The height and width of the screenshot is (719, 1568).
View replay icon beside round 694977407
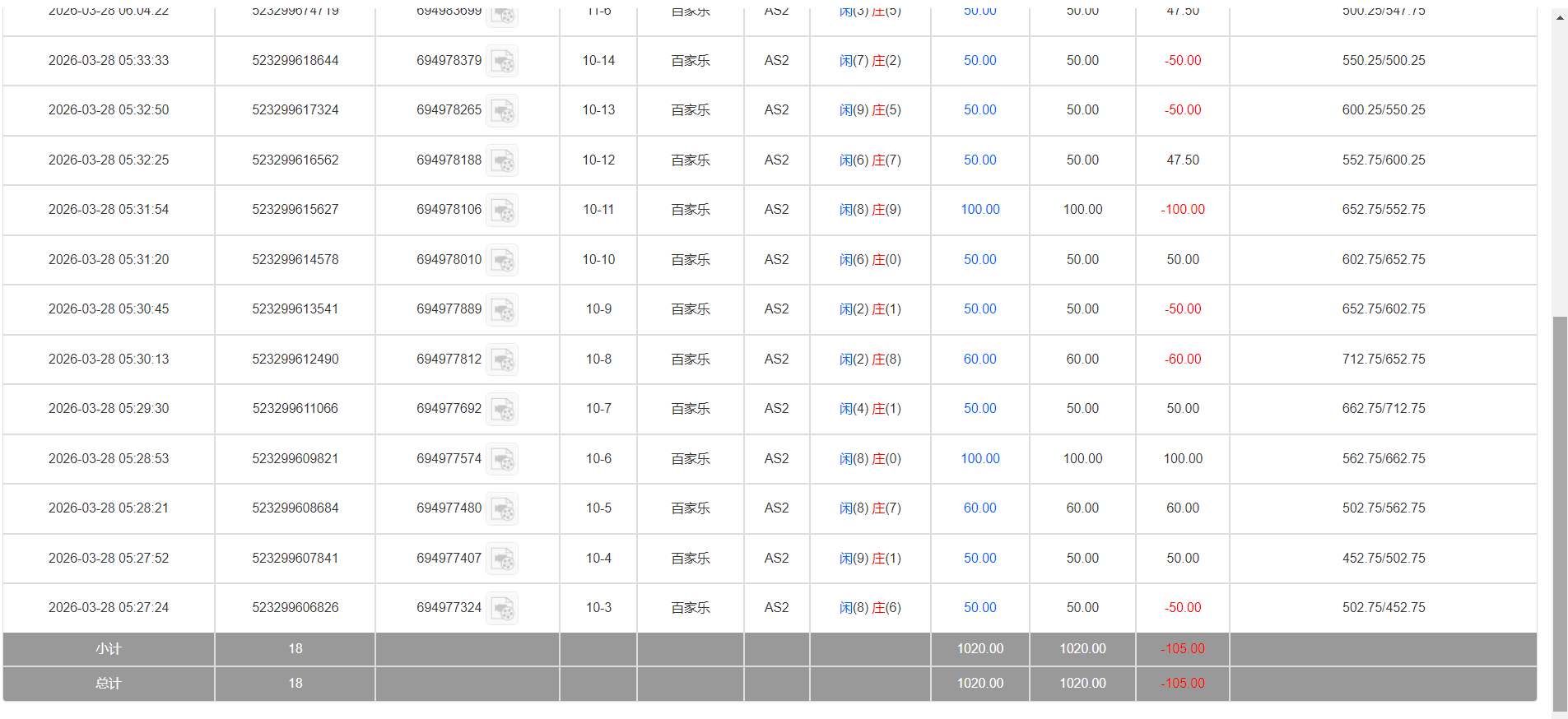502,559
